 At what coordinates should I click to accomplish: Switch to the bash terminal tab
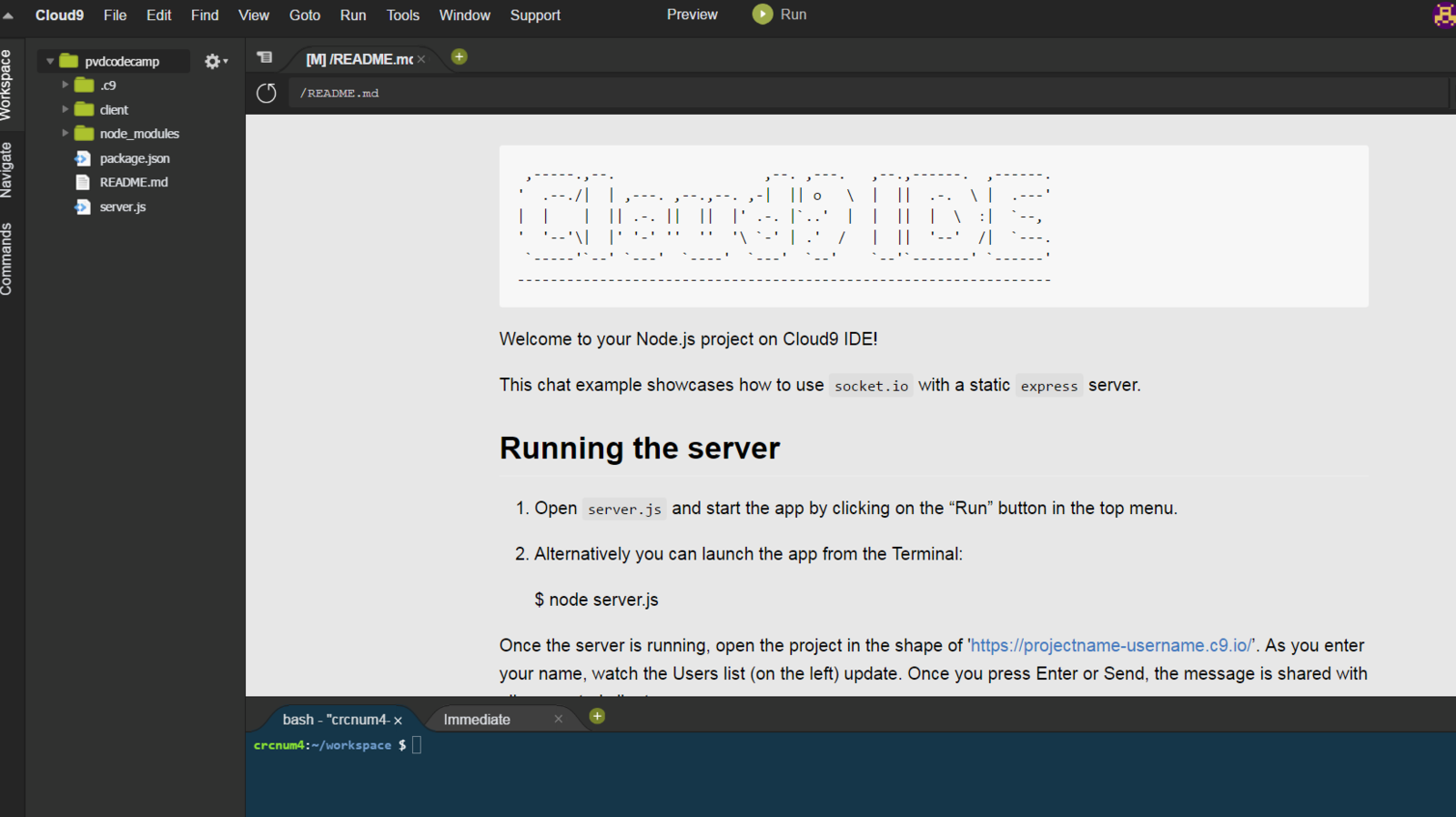coord(335,720)
